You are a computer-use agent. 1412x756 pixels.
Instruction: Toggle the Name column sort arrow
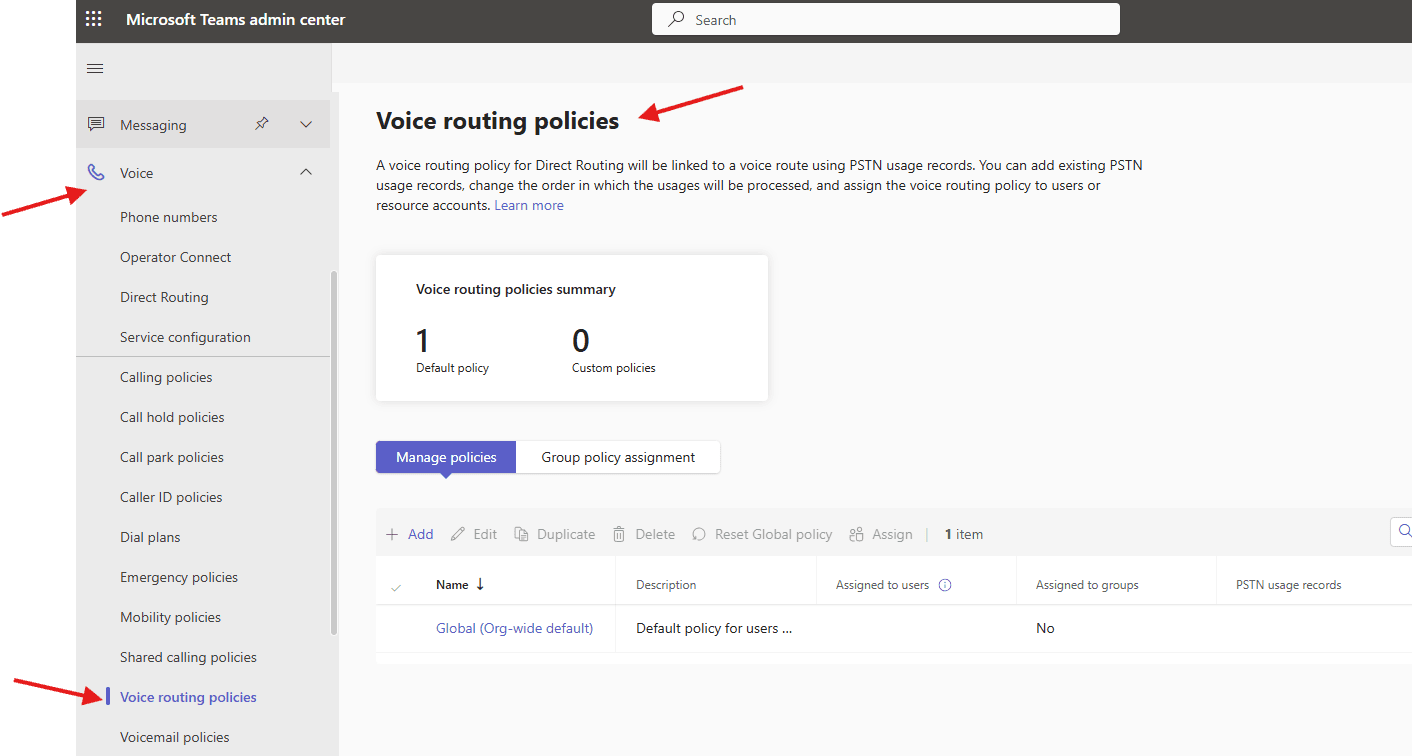tap(478, 584)
